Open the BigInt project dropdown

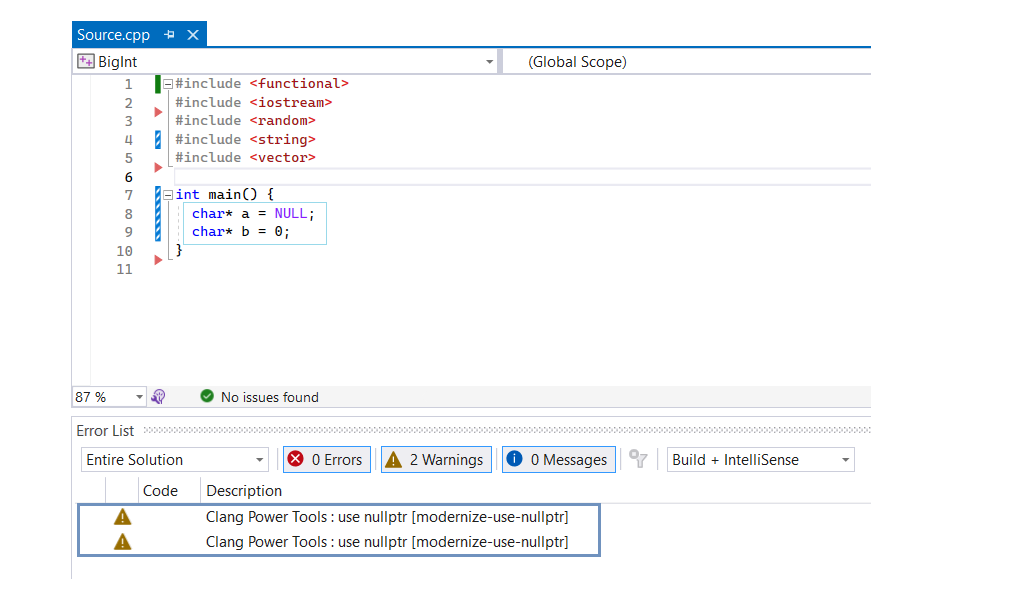pyautogui.click(x=489, y=62)
